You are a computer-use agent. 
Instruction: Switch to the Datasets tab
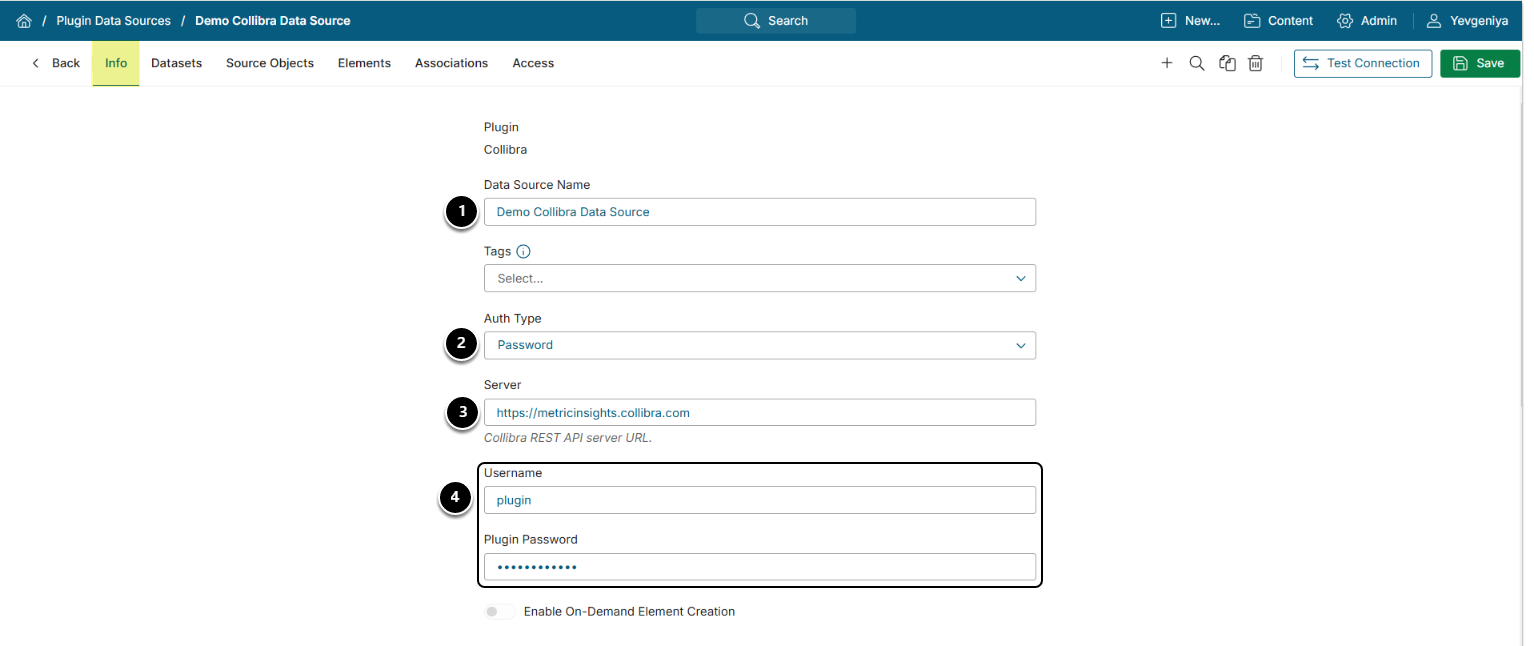coord(176,63)
